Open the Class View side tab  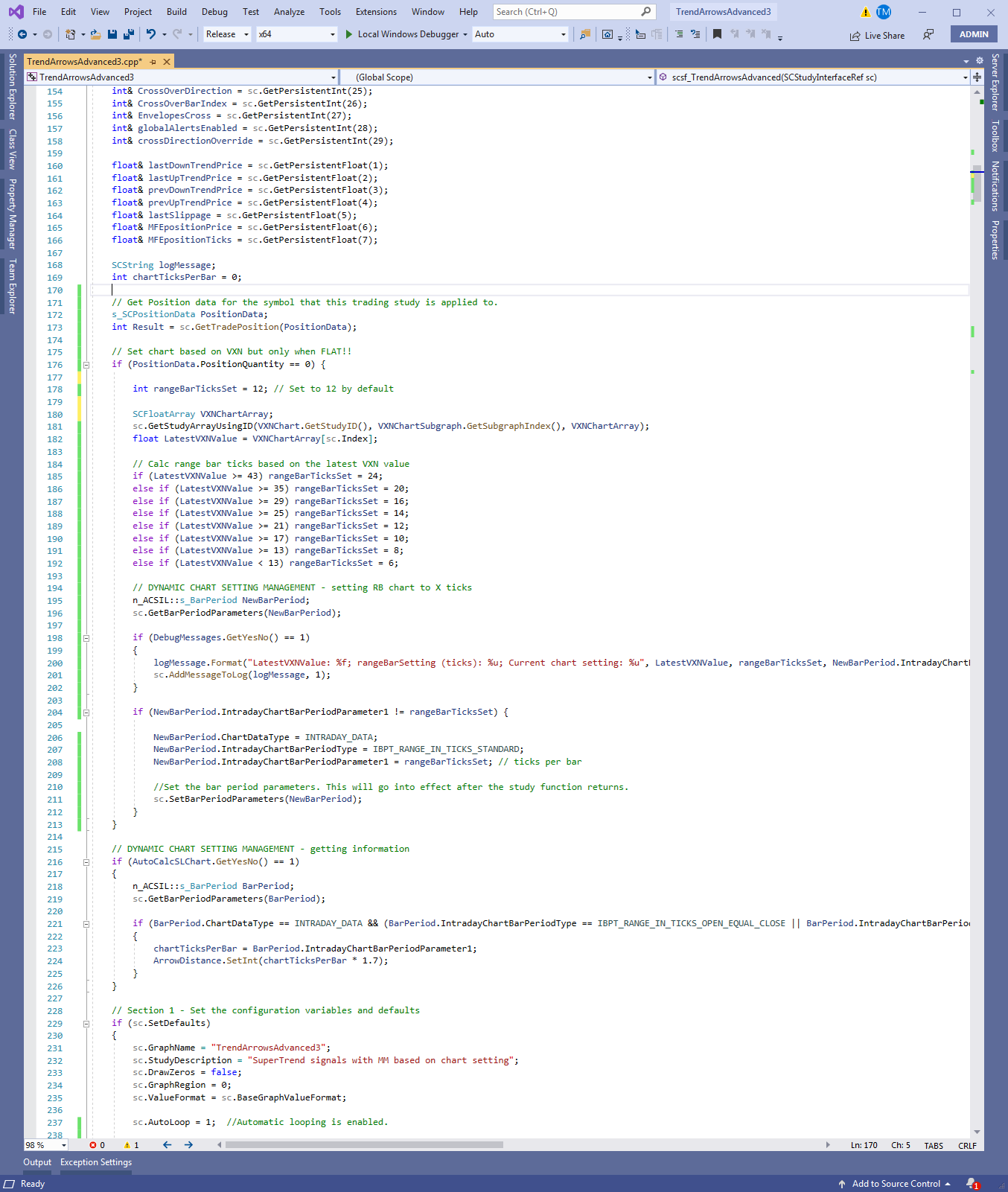point(12,149)
